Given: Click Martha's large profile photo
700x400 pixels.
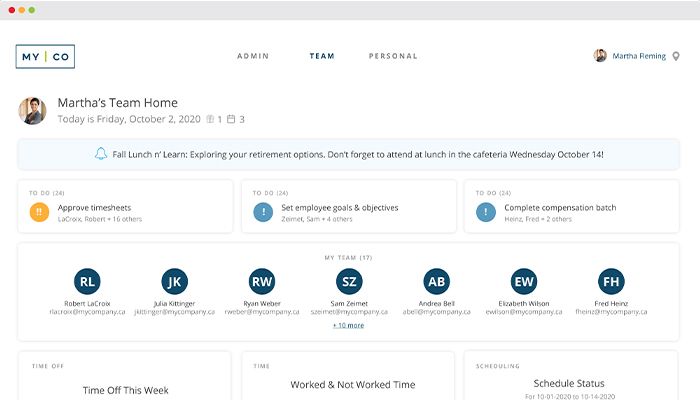Looking at the screenshot, I should [33, 111].
